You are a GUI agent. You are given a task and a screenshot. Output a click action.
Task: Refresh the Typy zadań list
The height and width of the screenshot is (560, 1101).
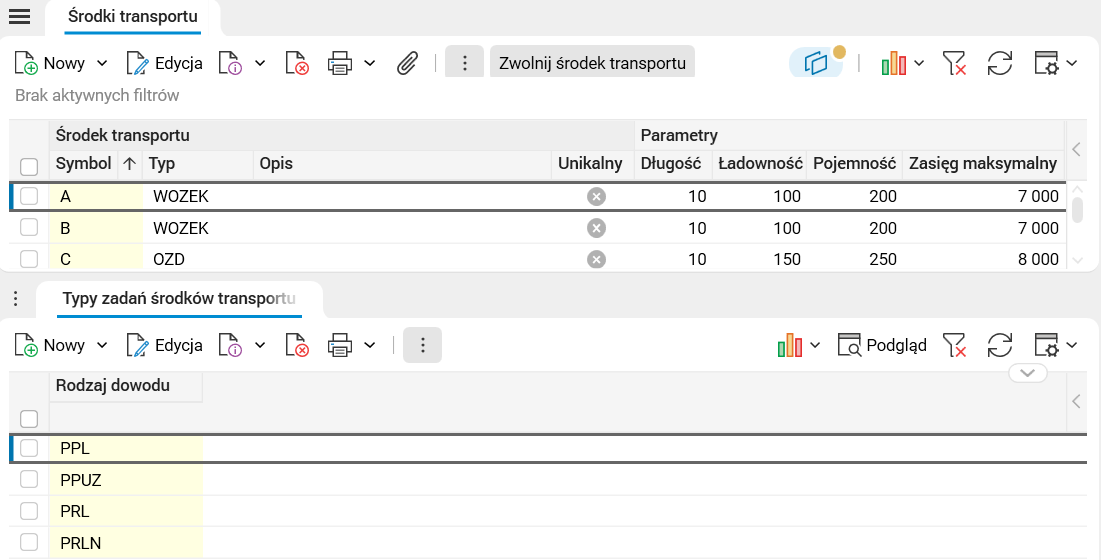(x=999, y=346)
